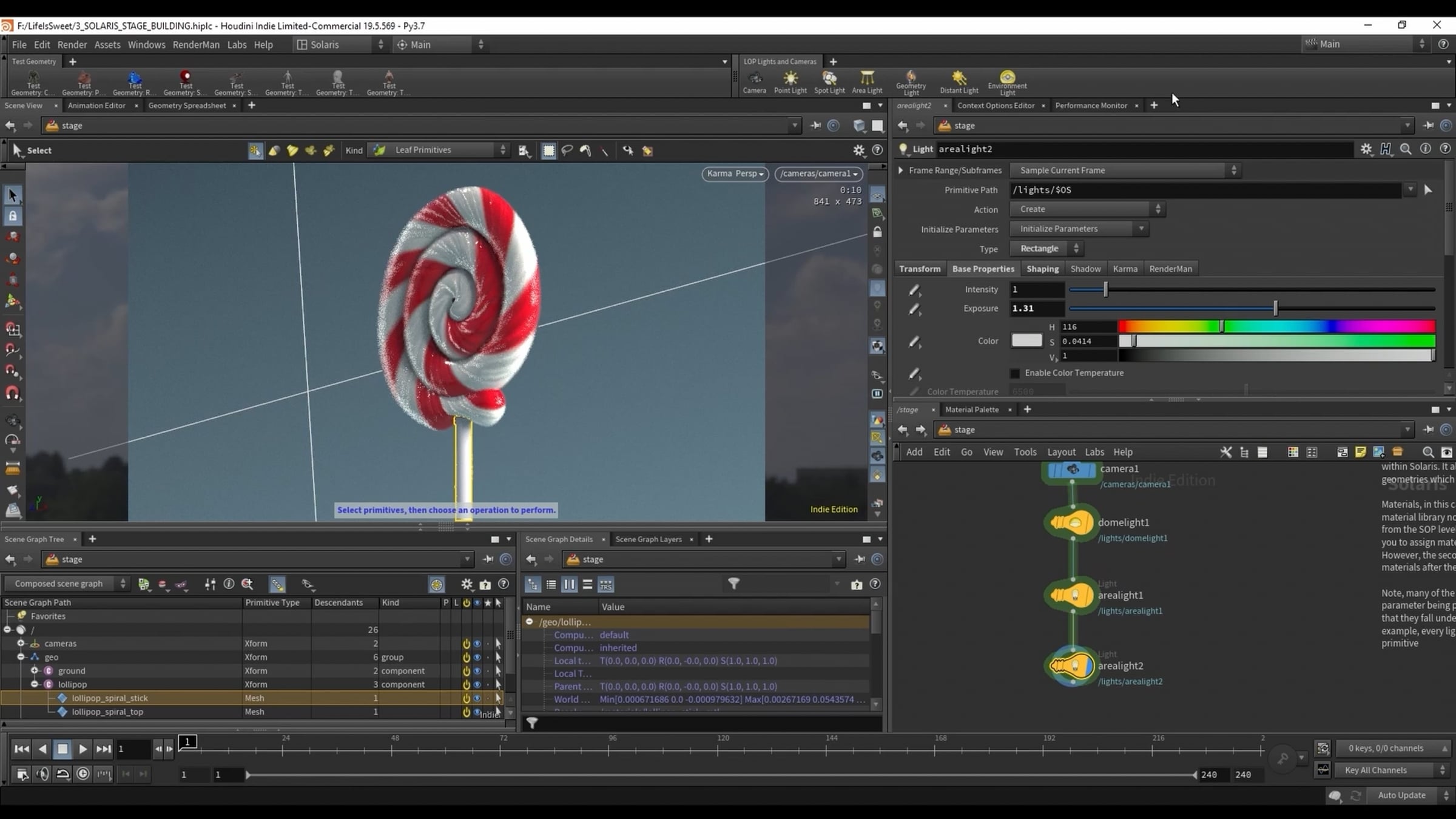Toggle visibility of lollipop_spiral_stick mesh
The height and width of the screenshot is (819, 1456).
pyautogui.click(x=477, y=698)
